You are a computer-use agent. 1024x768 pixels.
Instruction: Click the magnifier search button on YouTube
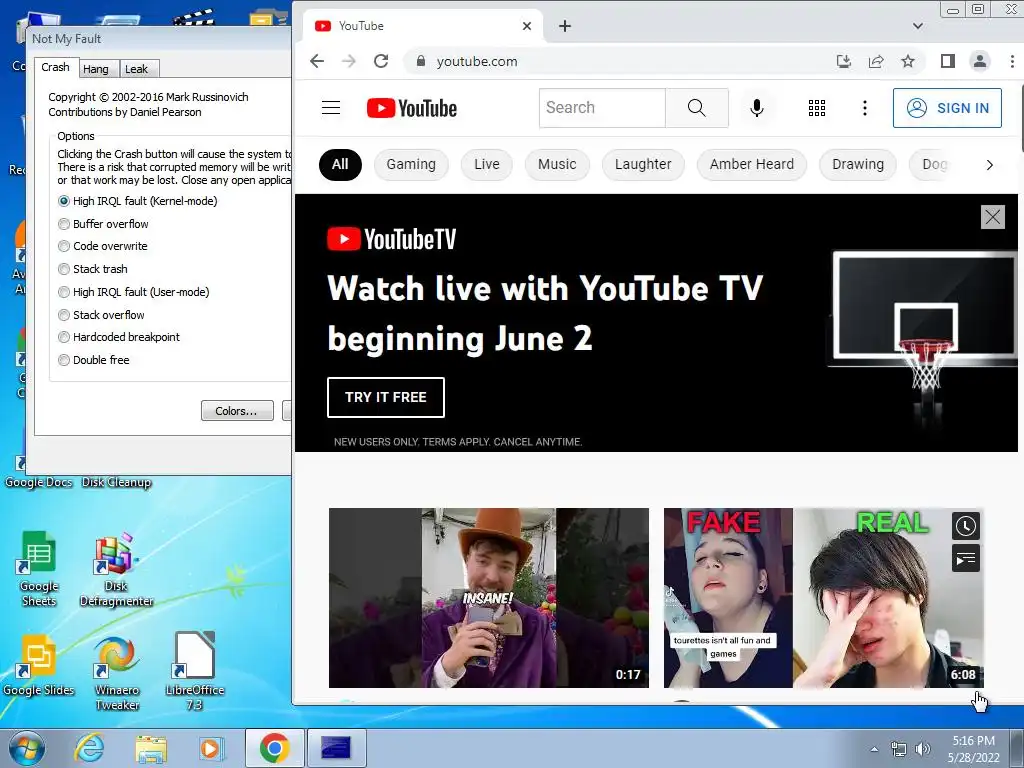click(696, 108)
